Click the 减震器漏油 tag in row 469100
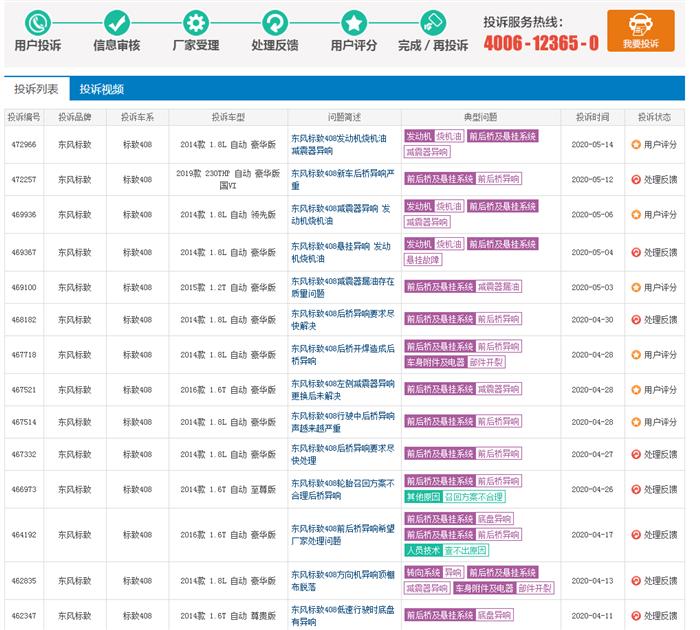 (499, 287)
